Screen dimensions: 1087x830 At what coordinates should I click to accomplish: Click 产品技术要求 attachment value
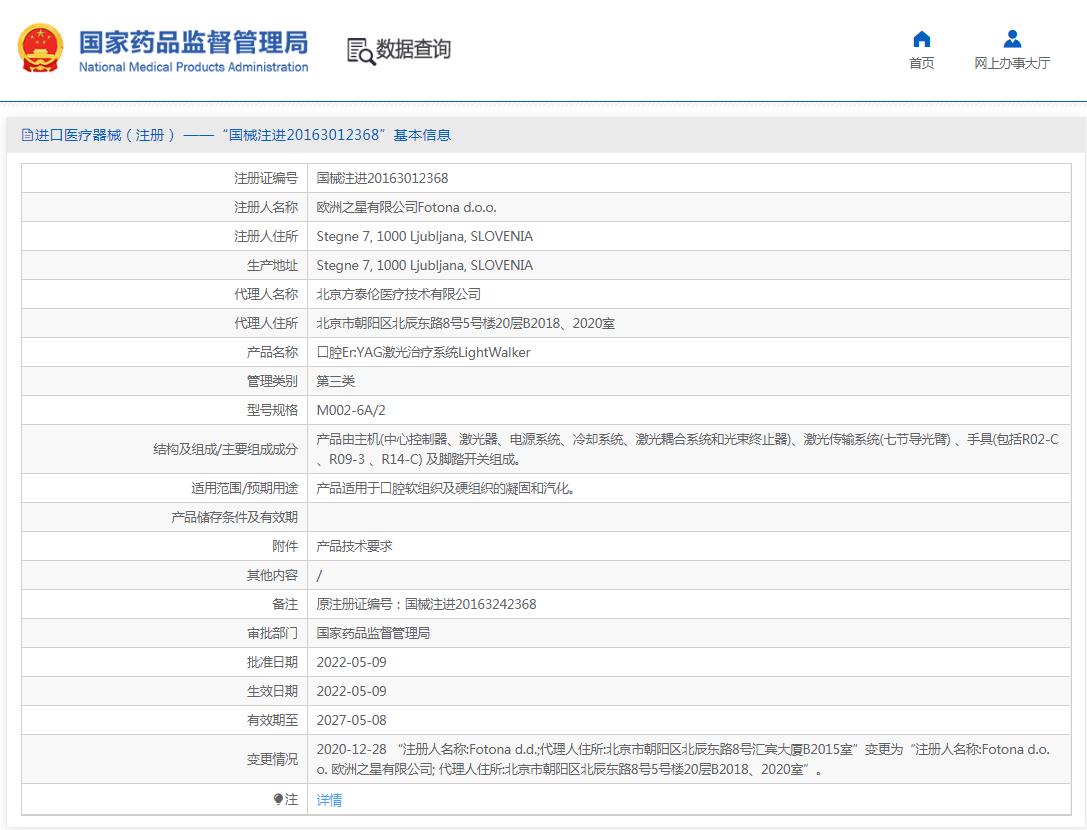[354, 546]
